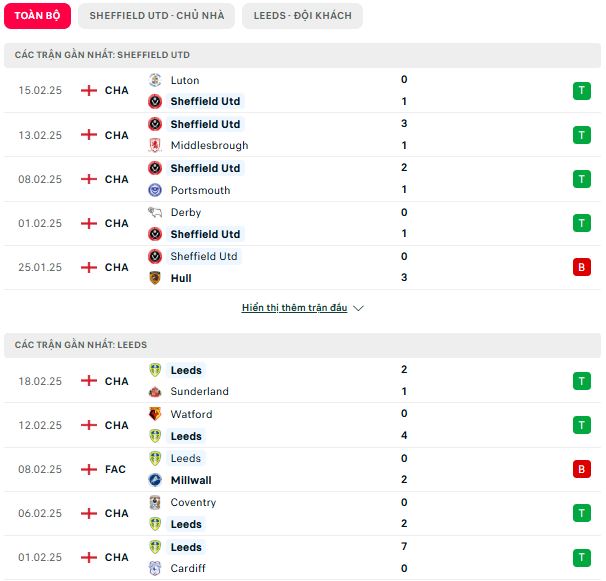606x581 pixels.
Task: Select the Toàn Bộ tab
Action: point(37,16)
